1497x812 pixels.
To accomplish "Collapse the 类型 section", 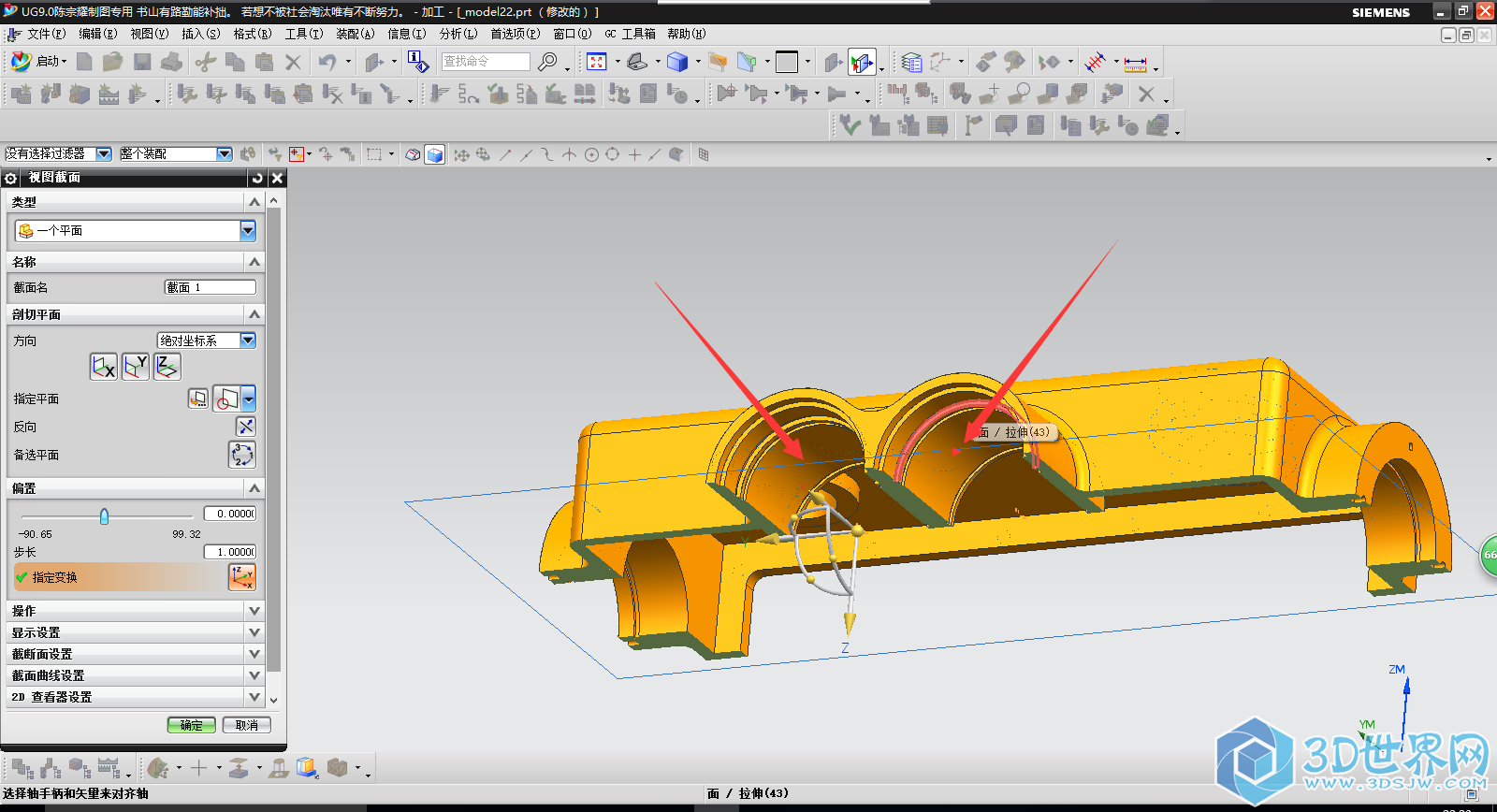I will point(254,202).
